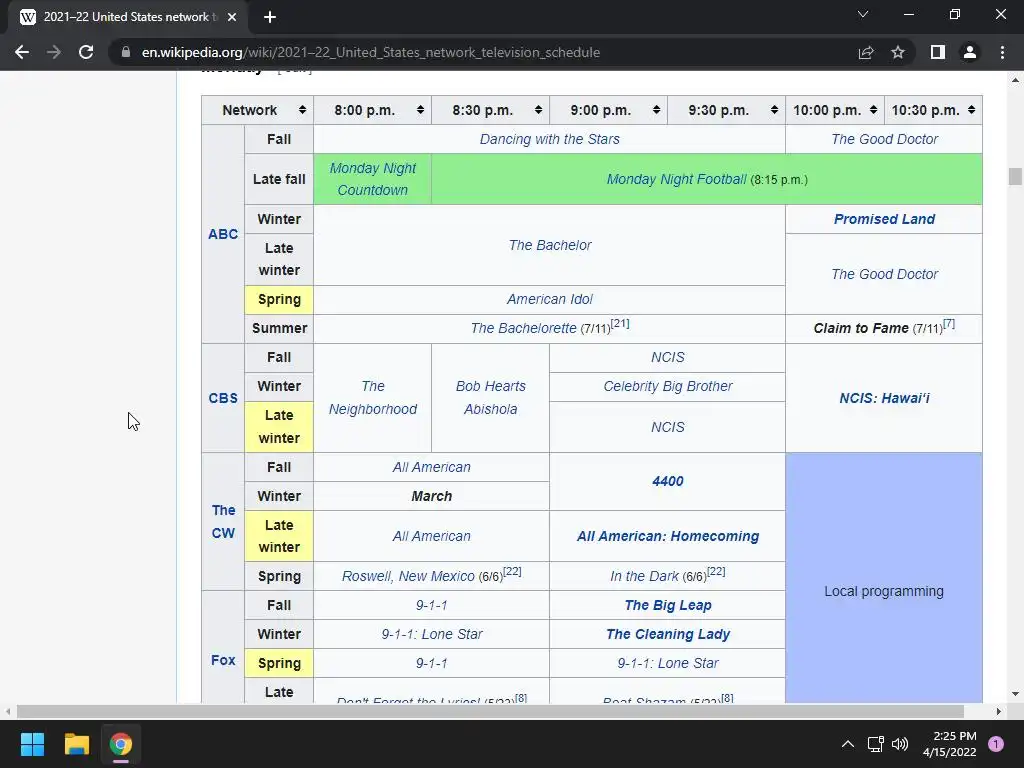The width and height of the screenshot is (1024, 768).
Task: Click the vertical scrollbar thumb
Action: click(x=1015, y=176)
